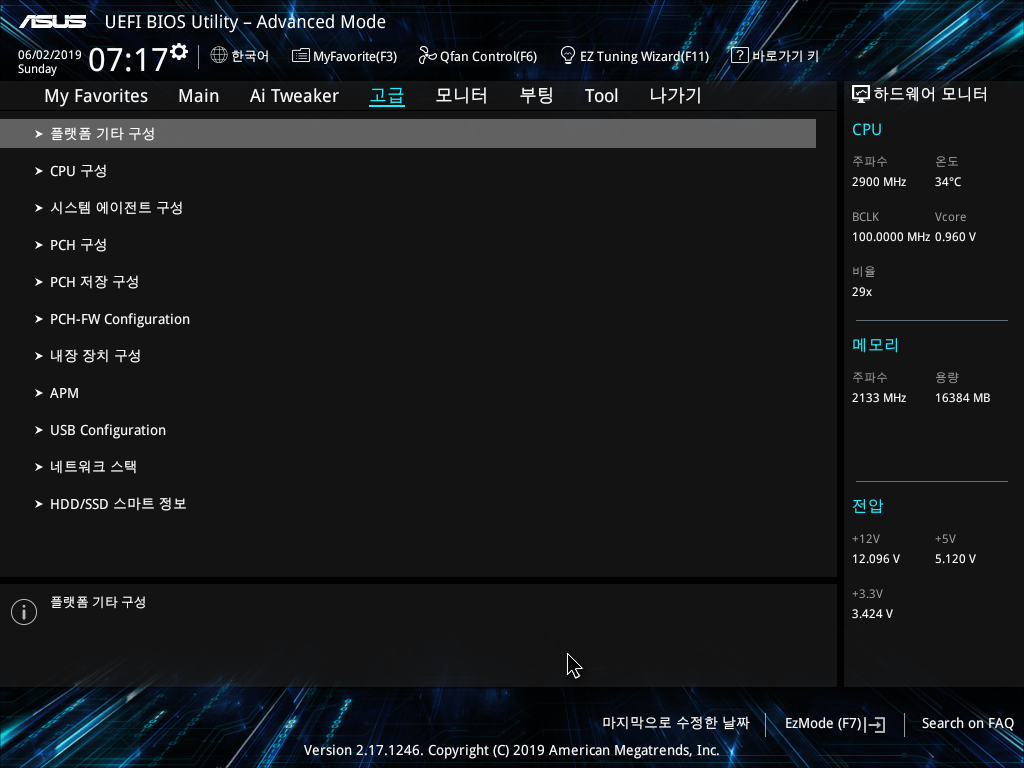Select the 시스템 에이전트 구성 label
The width and height of the screenshot is (1024, 768).
point(116,208)
